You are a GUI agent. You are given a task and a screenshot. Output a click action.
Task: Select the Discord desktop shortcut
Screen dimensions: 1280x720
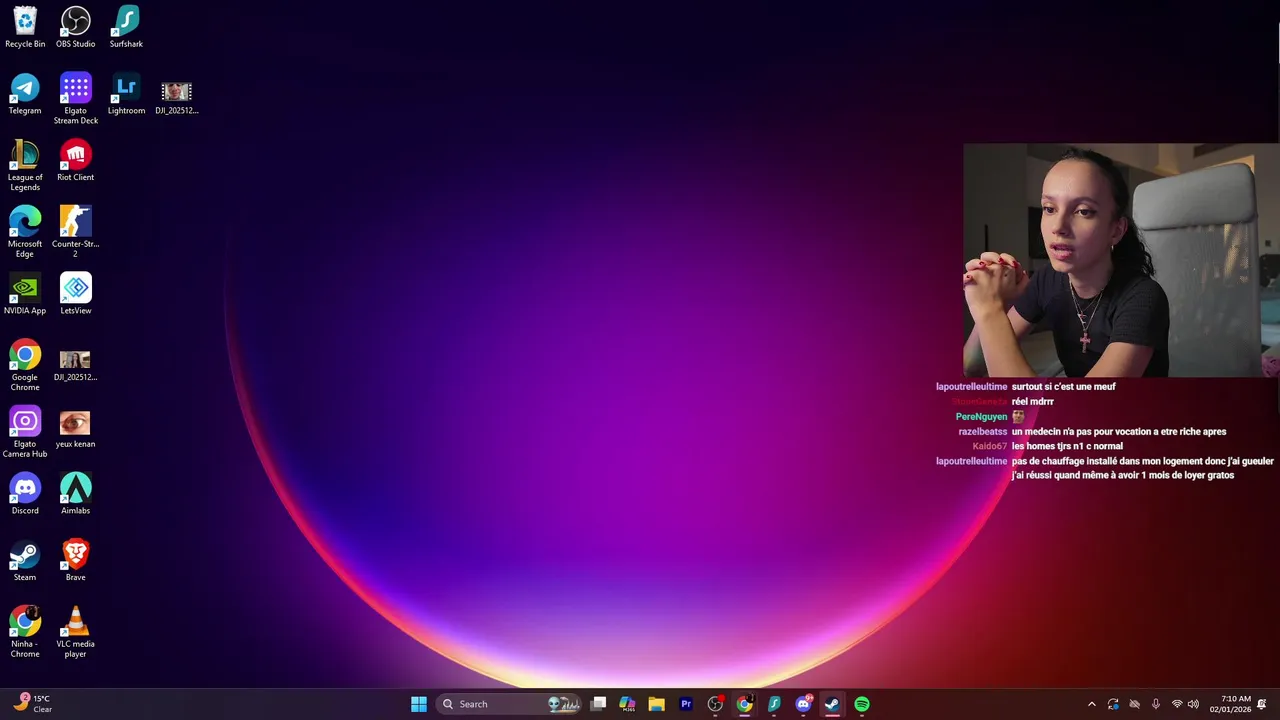[25, 494]
